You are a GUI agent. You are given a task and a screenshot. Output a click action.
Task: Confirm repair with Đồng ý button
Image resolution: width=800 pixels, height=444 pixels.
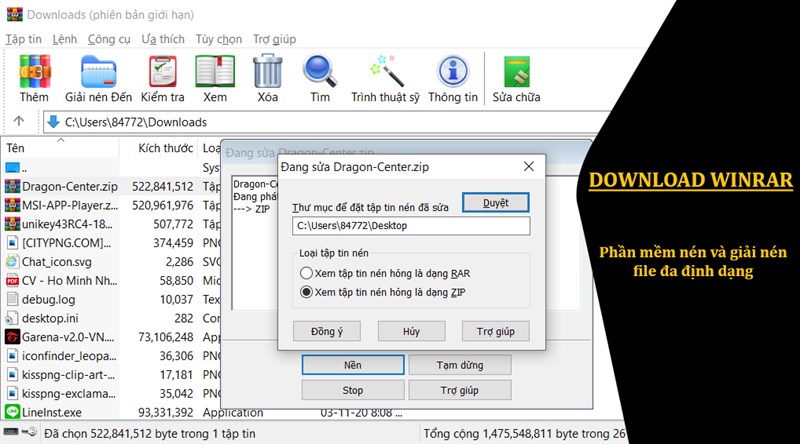[327, 331]
